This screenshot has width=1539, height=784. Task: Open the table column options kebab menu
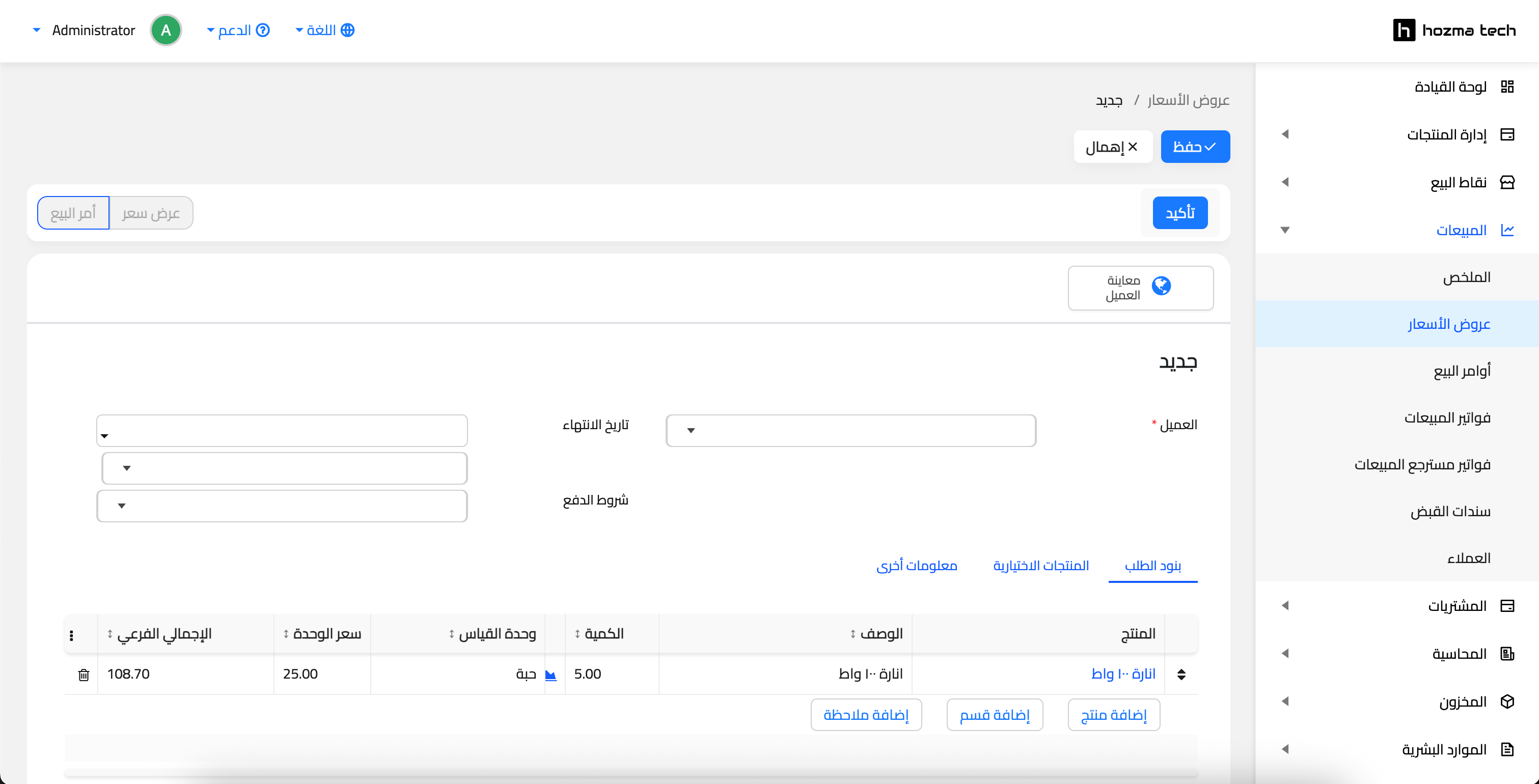72,635
